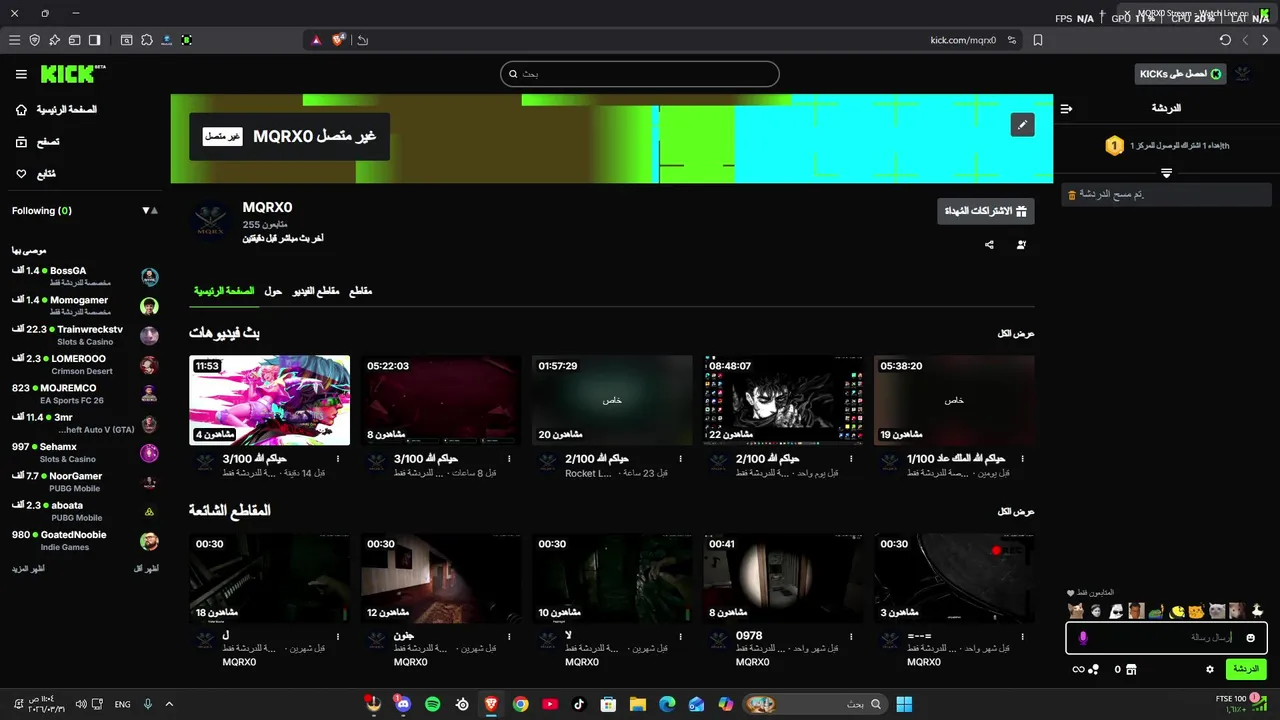Click show less under recommended channels
The height and width of the screenshot is (720, 1280).
click(146, 569)
